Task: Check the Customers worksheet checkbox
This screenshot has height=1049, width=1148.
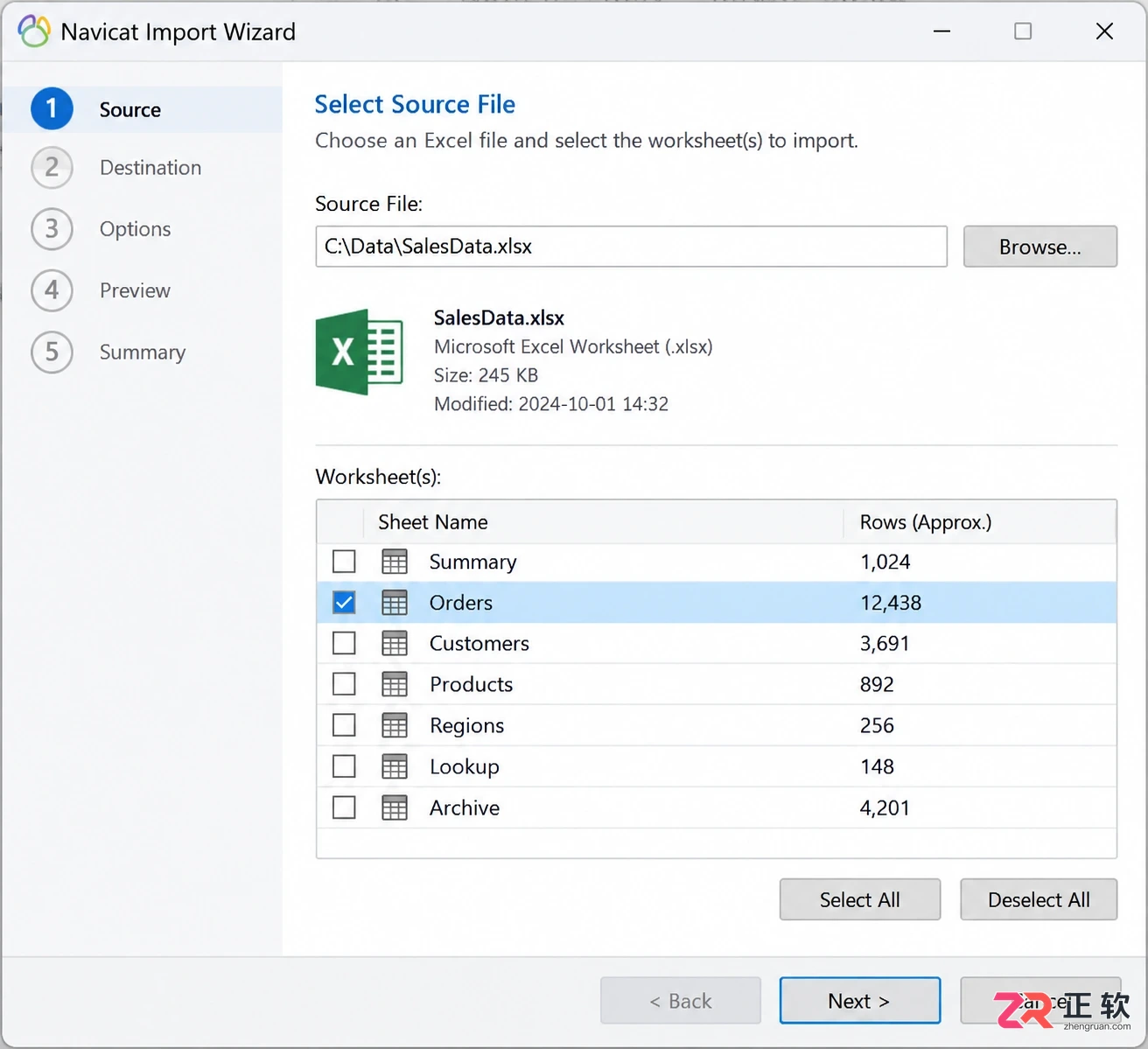Action: (344, 644)
